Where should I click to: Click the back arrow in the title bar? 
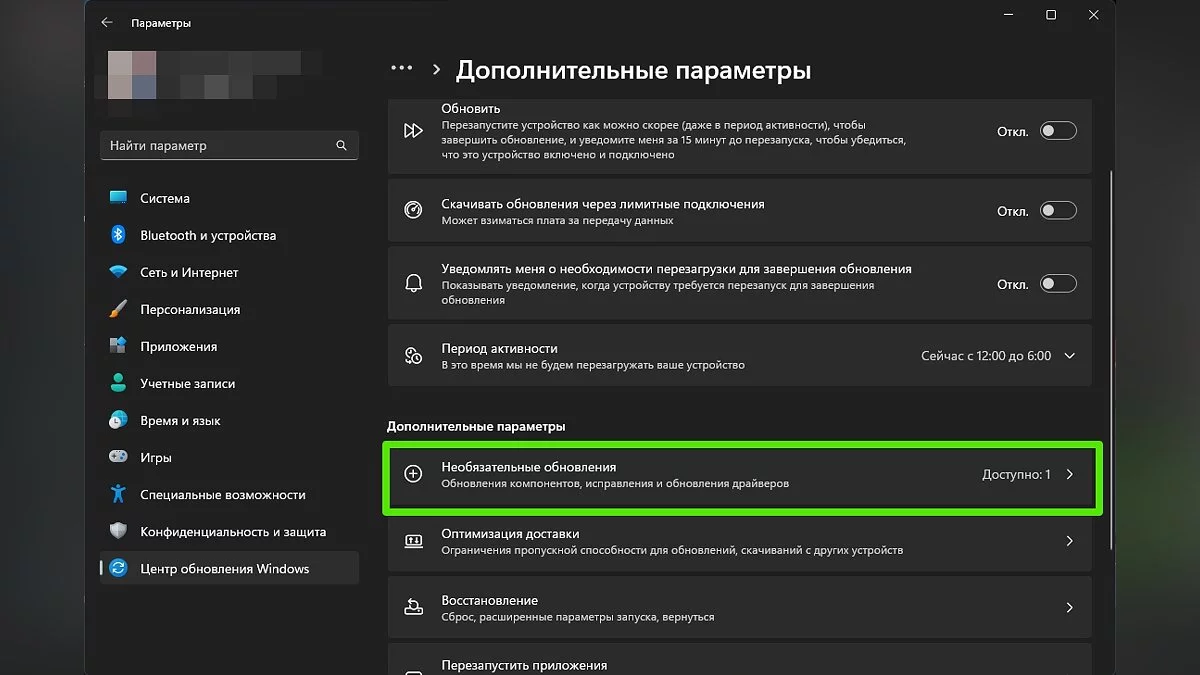[x=107, y=22]
